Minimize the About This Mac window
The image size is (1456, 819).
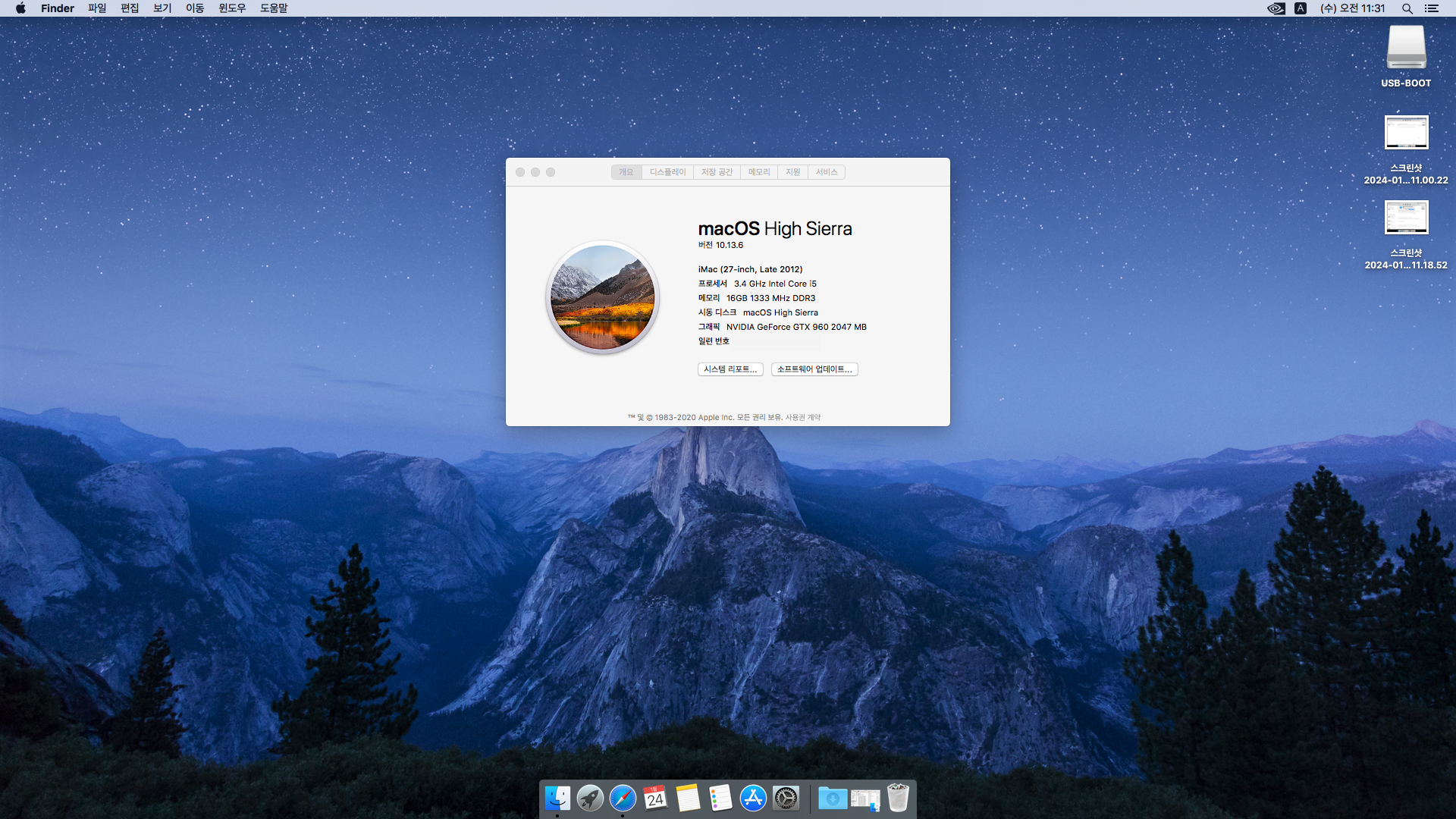click(535, 172)
